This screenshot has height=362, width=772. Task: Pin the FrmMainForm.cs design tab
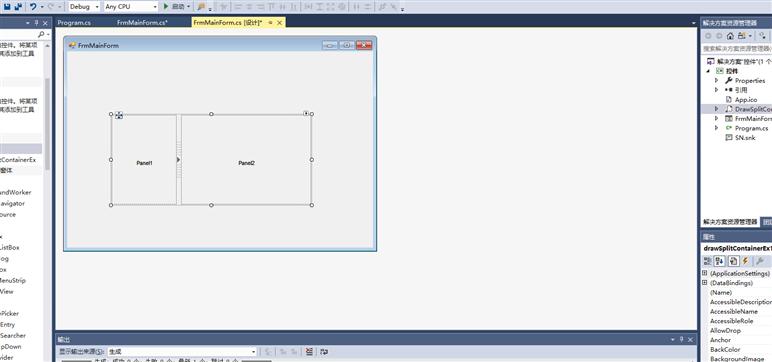click(x=270, y=23)
